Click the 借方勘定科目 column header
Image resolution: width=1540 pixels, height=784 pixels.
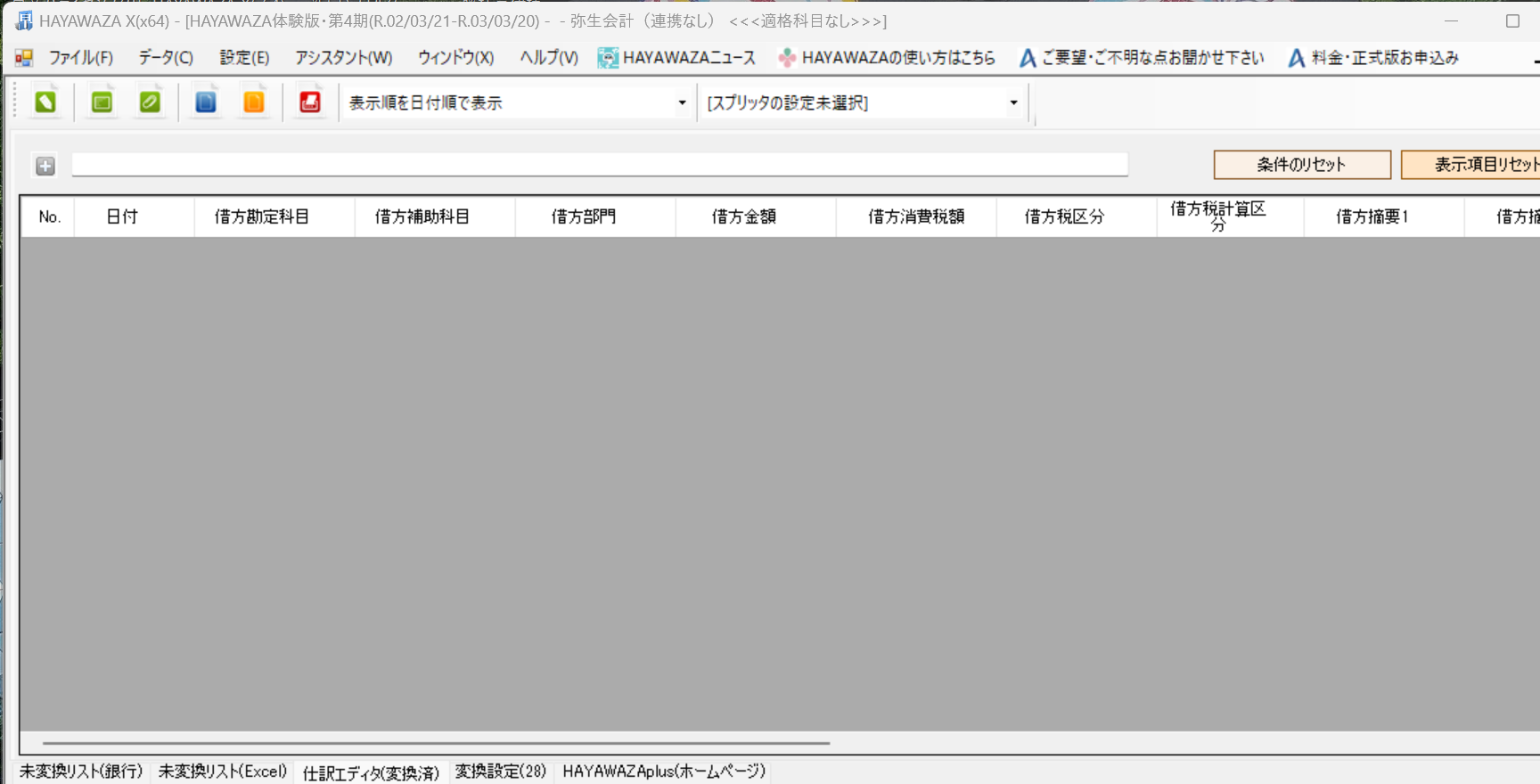point(274,216)
